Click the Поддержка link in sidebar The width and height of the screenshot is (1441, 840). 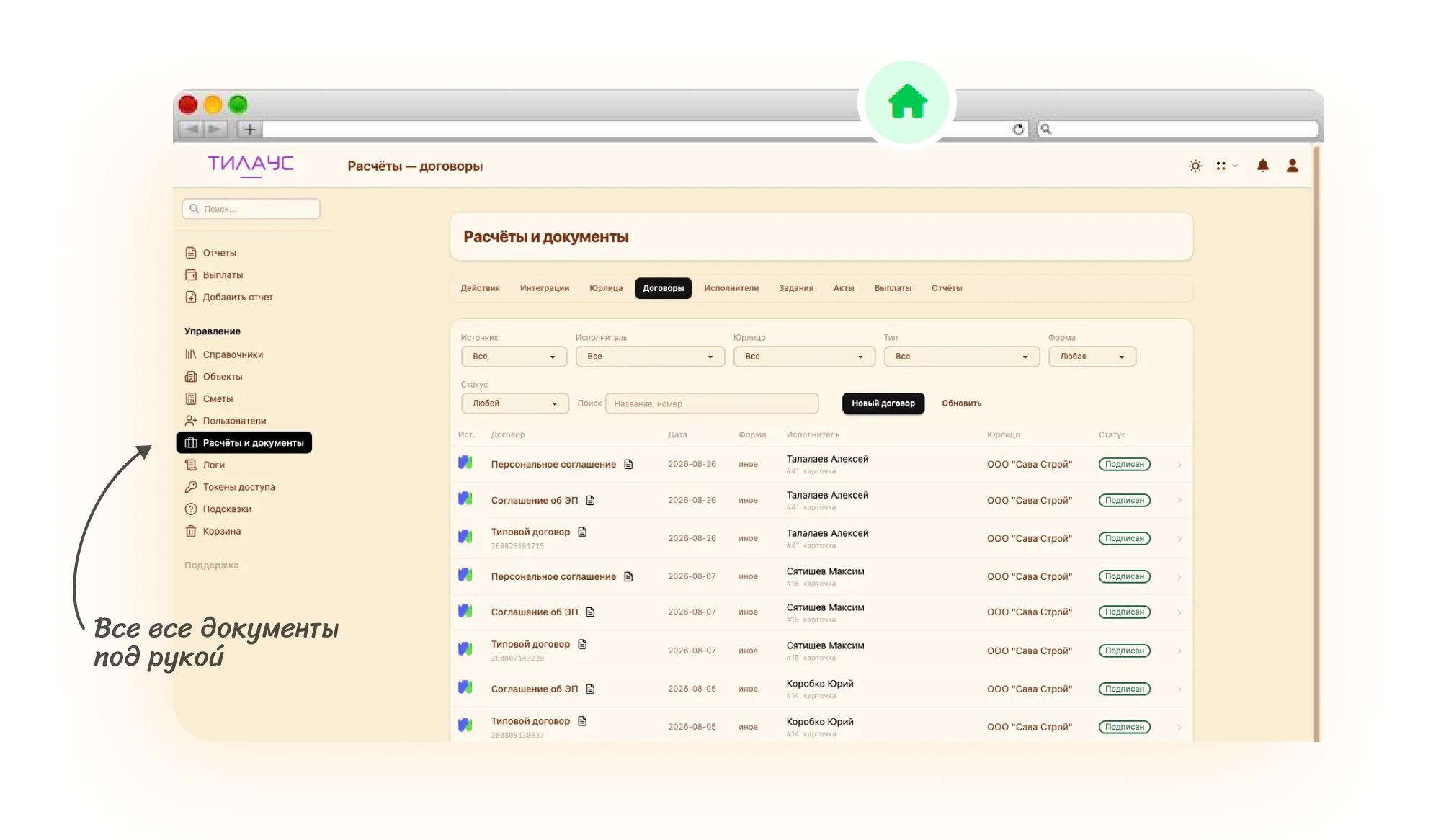211,566
